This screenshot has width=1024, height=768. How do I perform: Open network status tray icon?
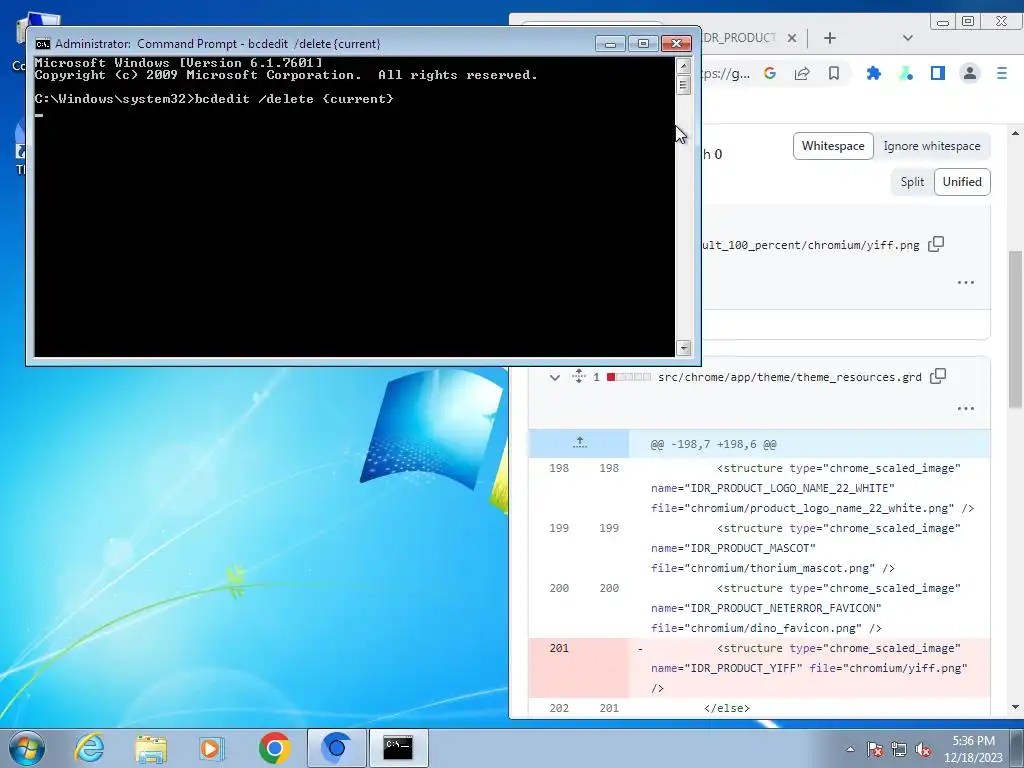tap(899, 749)
